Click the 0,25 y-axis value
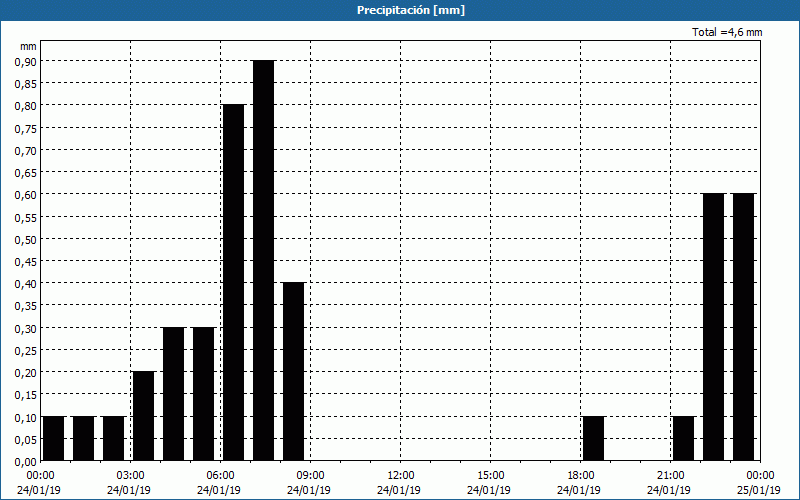Viewport: 800px width, 500px height. 26,351
